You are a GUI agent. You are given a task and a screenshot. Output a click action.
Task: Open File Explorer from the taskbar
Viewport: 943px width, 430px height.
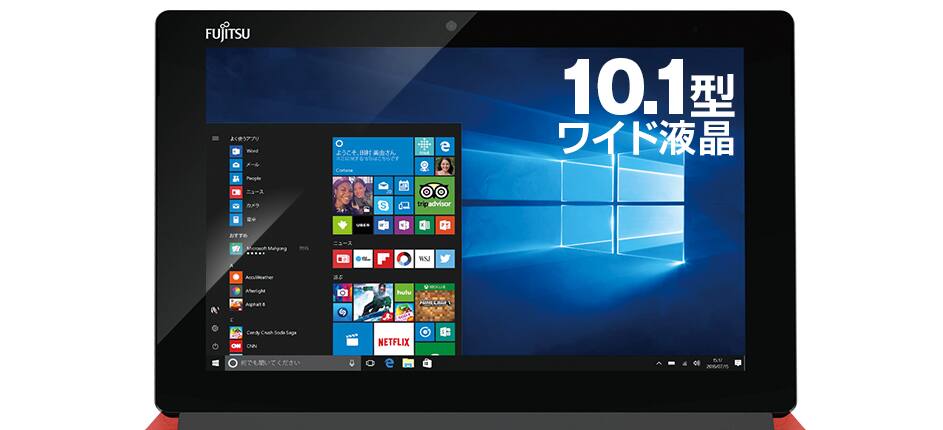coord(408,363)
